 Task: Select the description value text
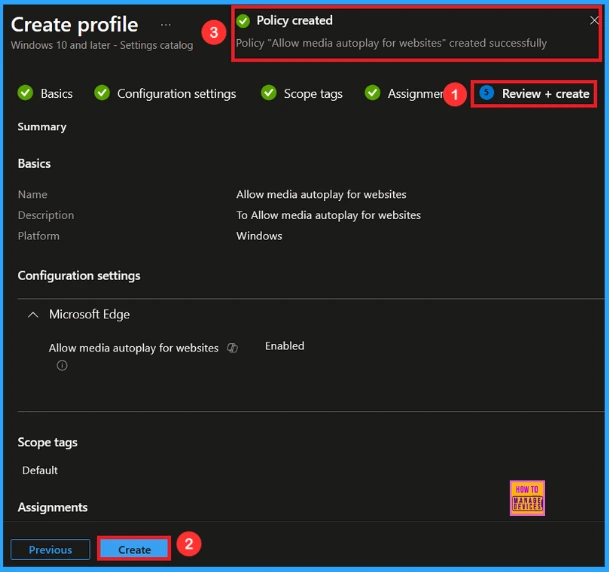[x=329, y=215]
